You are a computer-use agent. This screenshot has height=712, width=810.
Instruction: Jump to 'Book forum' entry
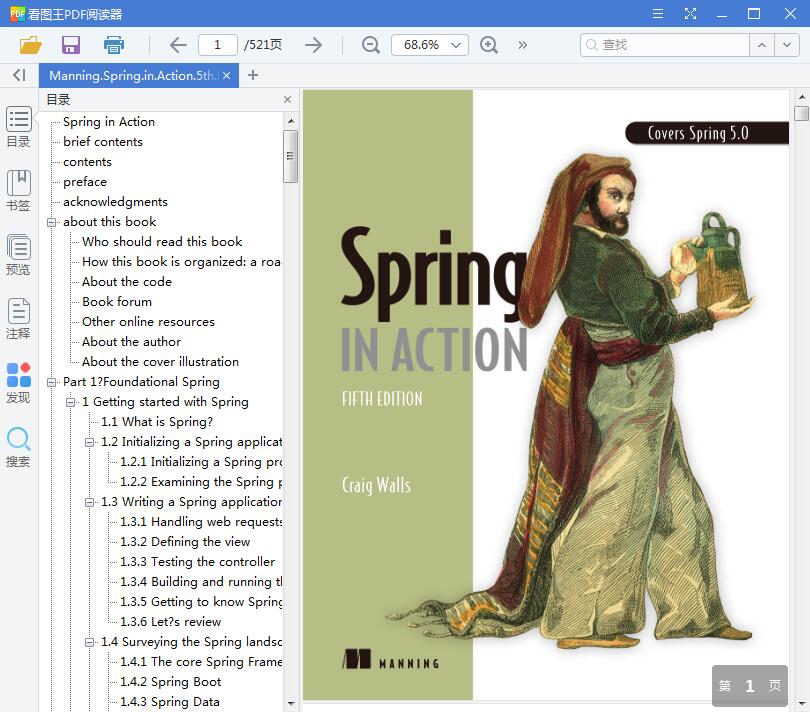(x=117, y=302)
